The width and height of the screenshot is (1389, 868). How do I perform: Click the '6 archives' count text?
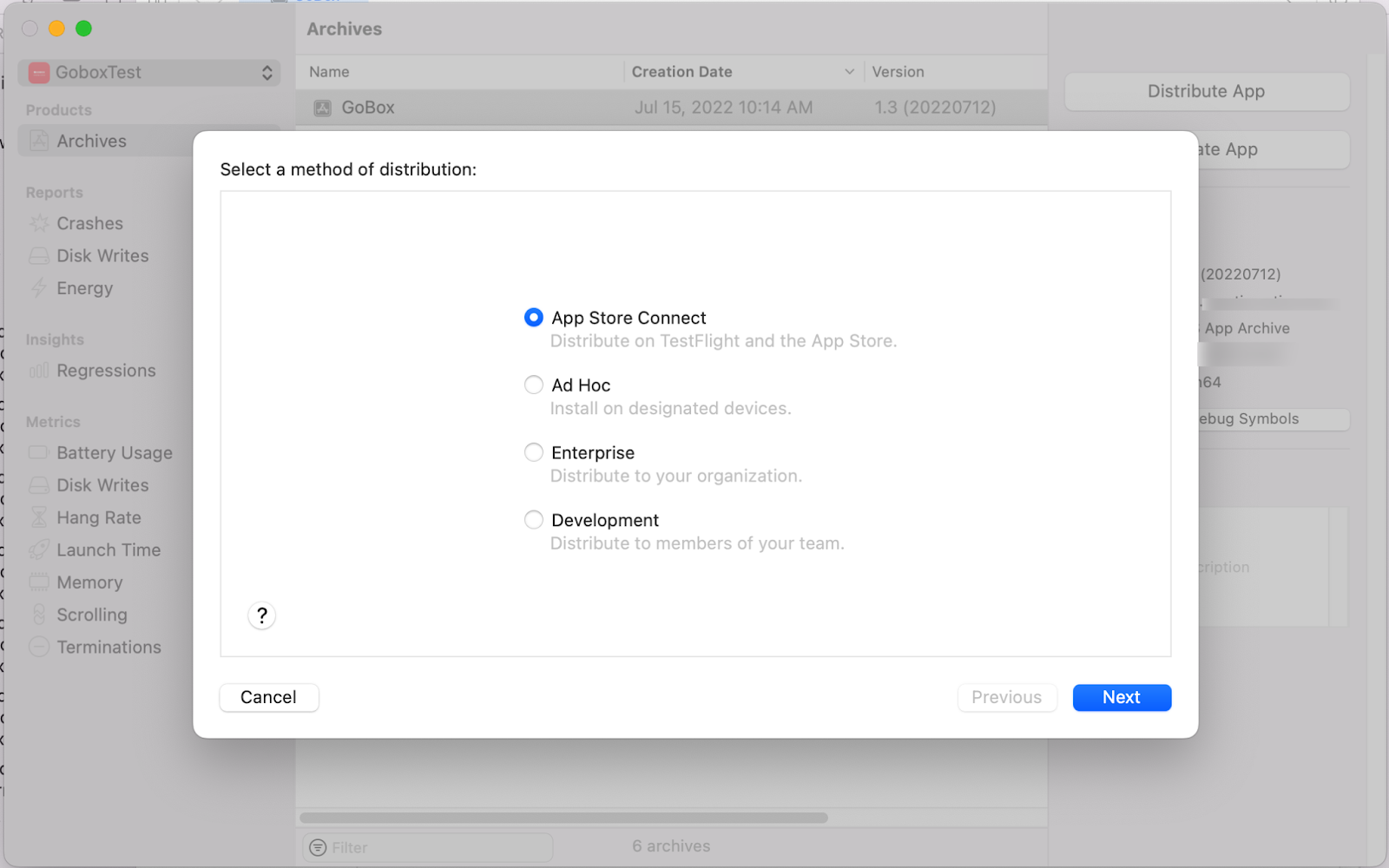pyautogui.click(x=671, y=846)
